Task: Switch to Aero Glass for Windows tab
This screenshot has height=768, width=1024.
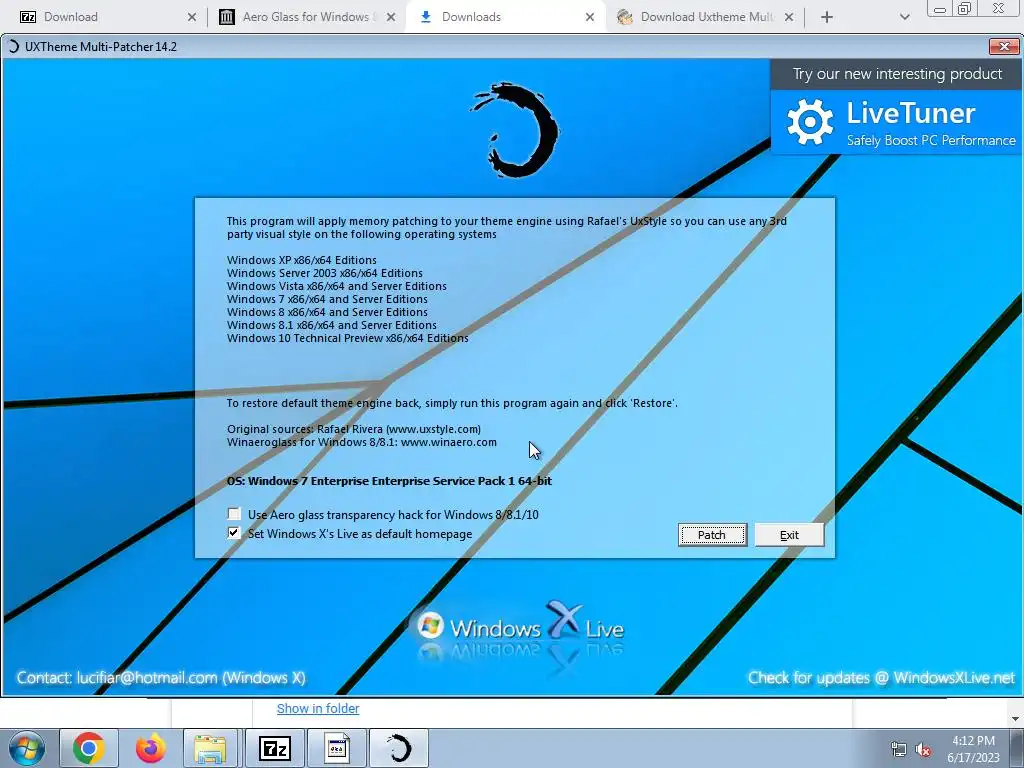Action: (x=306, y=17)
